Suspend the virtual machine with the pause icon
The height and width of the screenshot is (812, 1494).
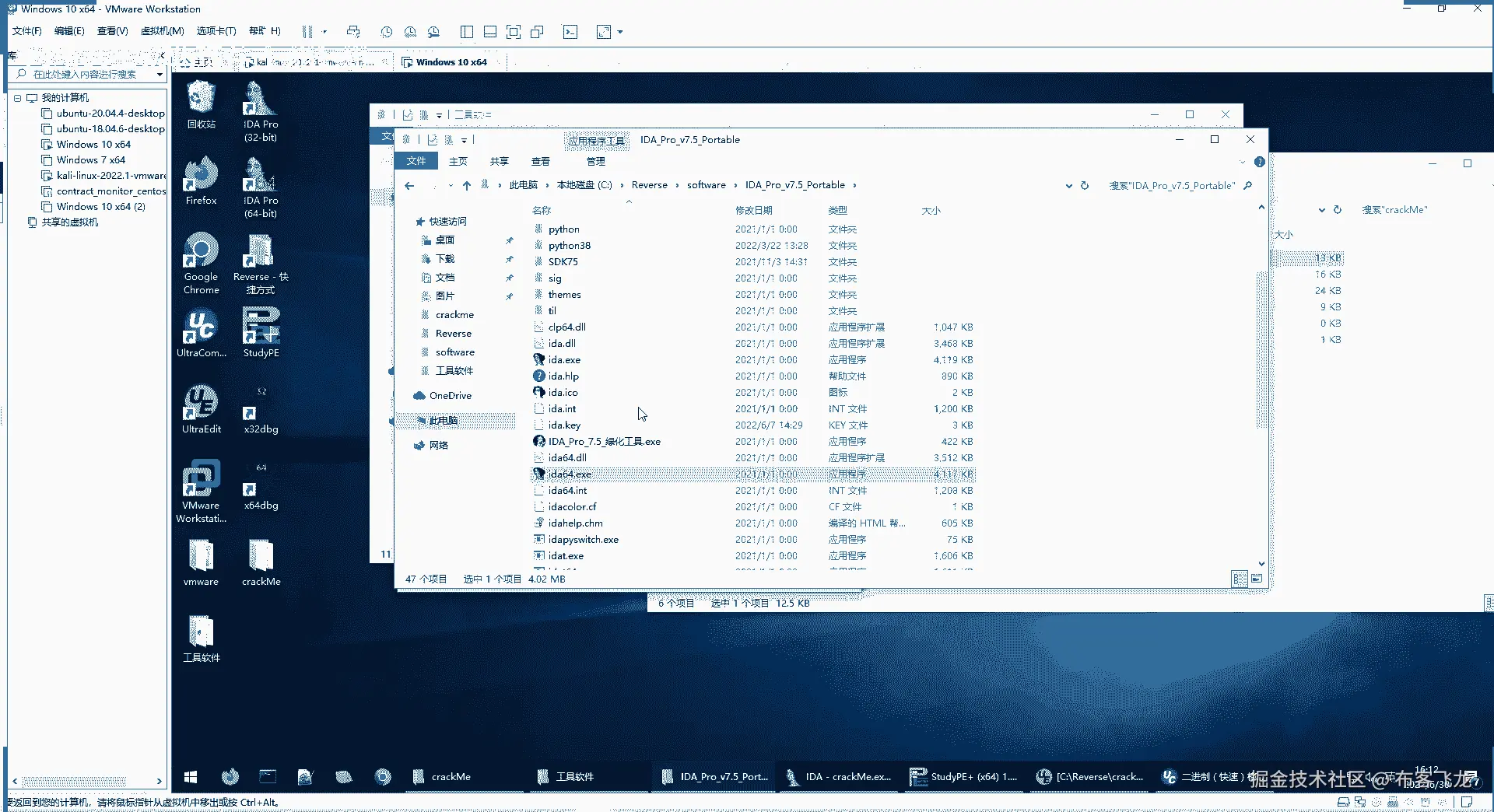pos(307,32)
